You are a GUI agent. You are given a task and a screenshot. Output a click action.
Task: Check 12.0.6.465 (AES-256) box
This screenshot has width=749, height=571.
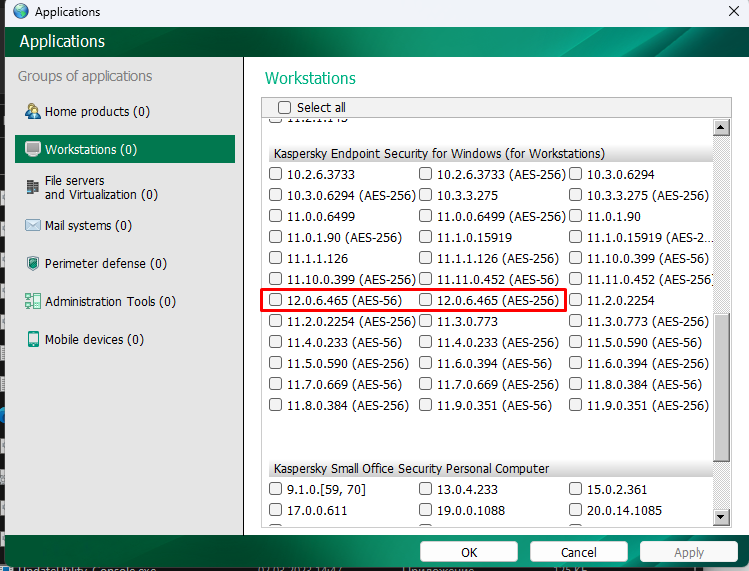(425, 300)
